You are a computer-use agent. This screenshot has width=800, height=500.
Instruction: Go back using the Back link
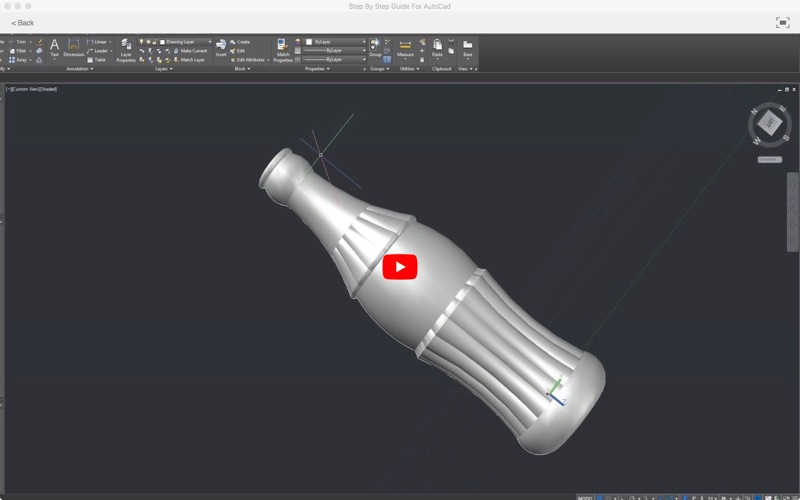[x=22, y=23]
